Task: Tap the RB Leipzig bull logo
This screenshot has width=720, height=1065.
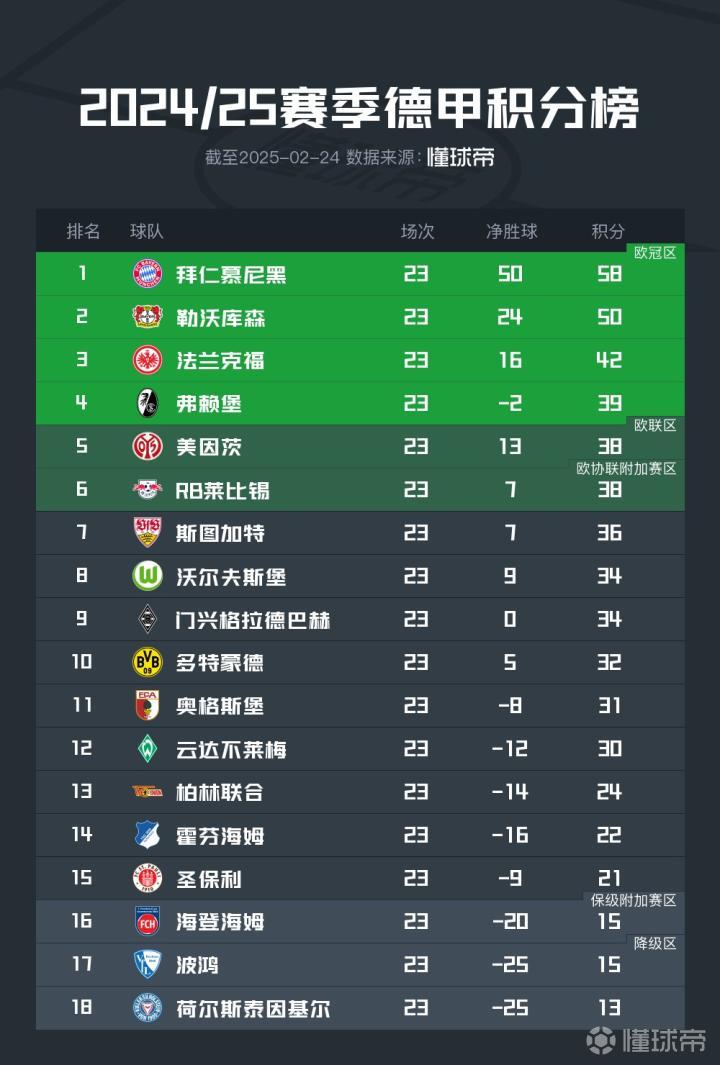Action: pyautogui.click(x=147, y=490)
